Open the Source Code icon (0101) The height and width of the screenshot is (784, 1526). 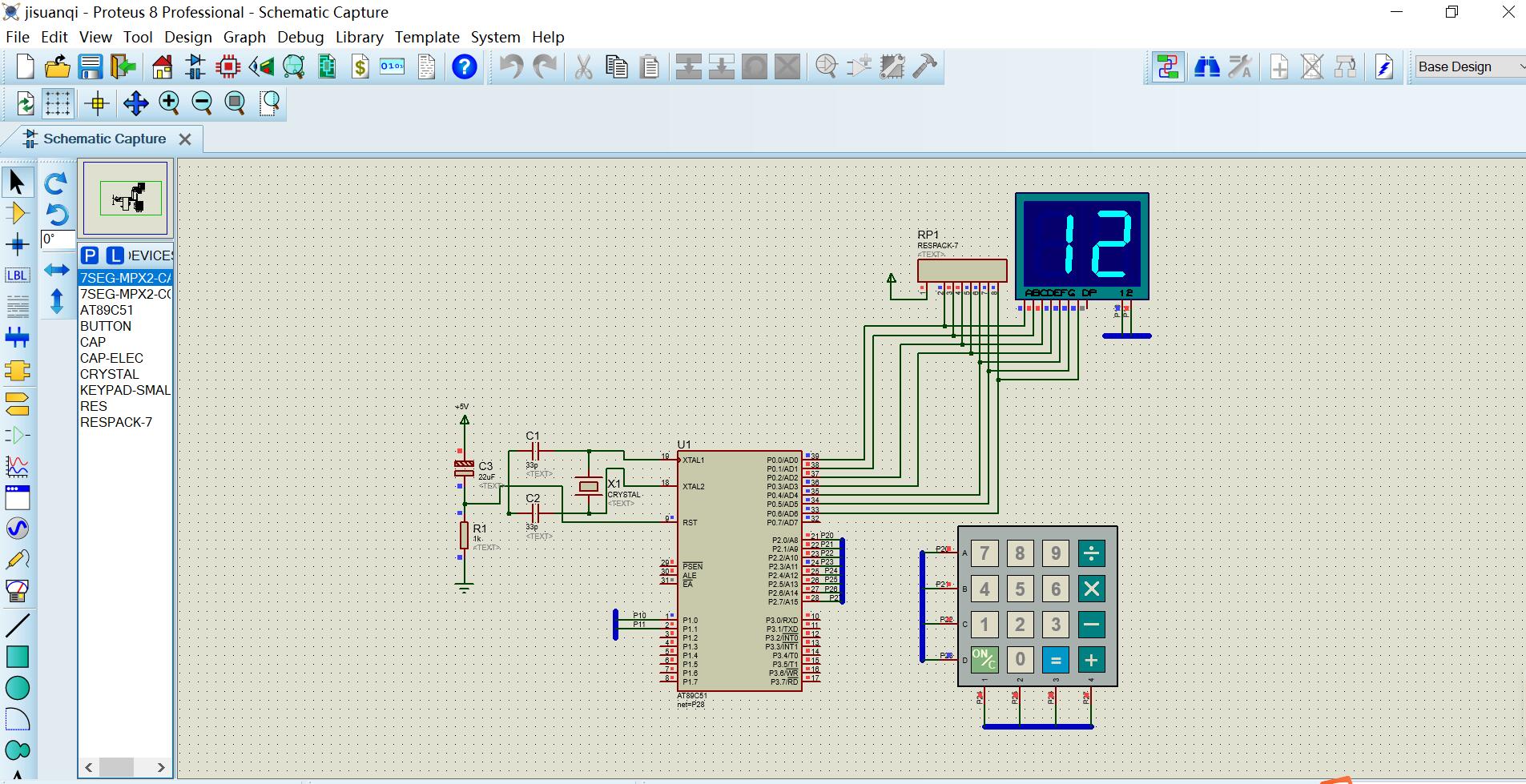(393, 66)
